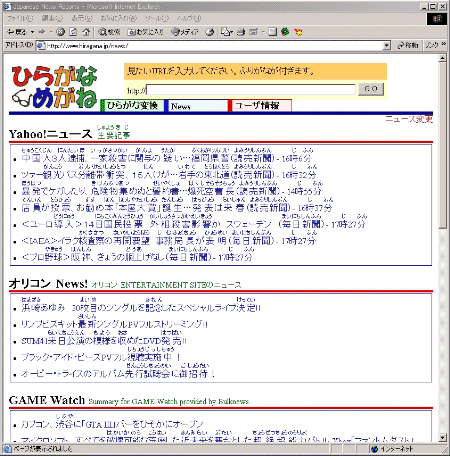
Task: Open the ブラック・アイド・ピーズ PV headline
Action: tap(101, 357)
